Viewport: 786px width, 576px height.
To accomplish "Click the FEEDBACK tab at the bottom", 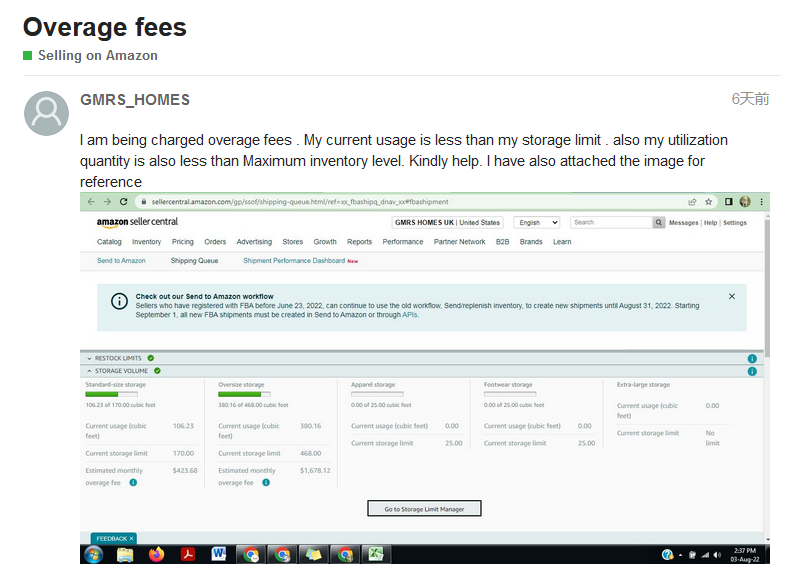I will [x=114, y=538].
